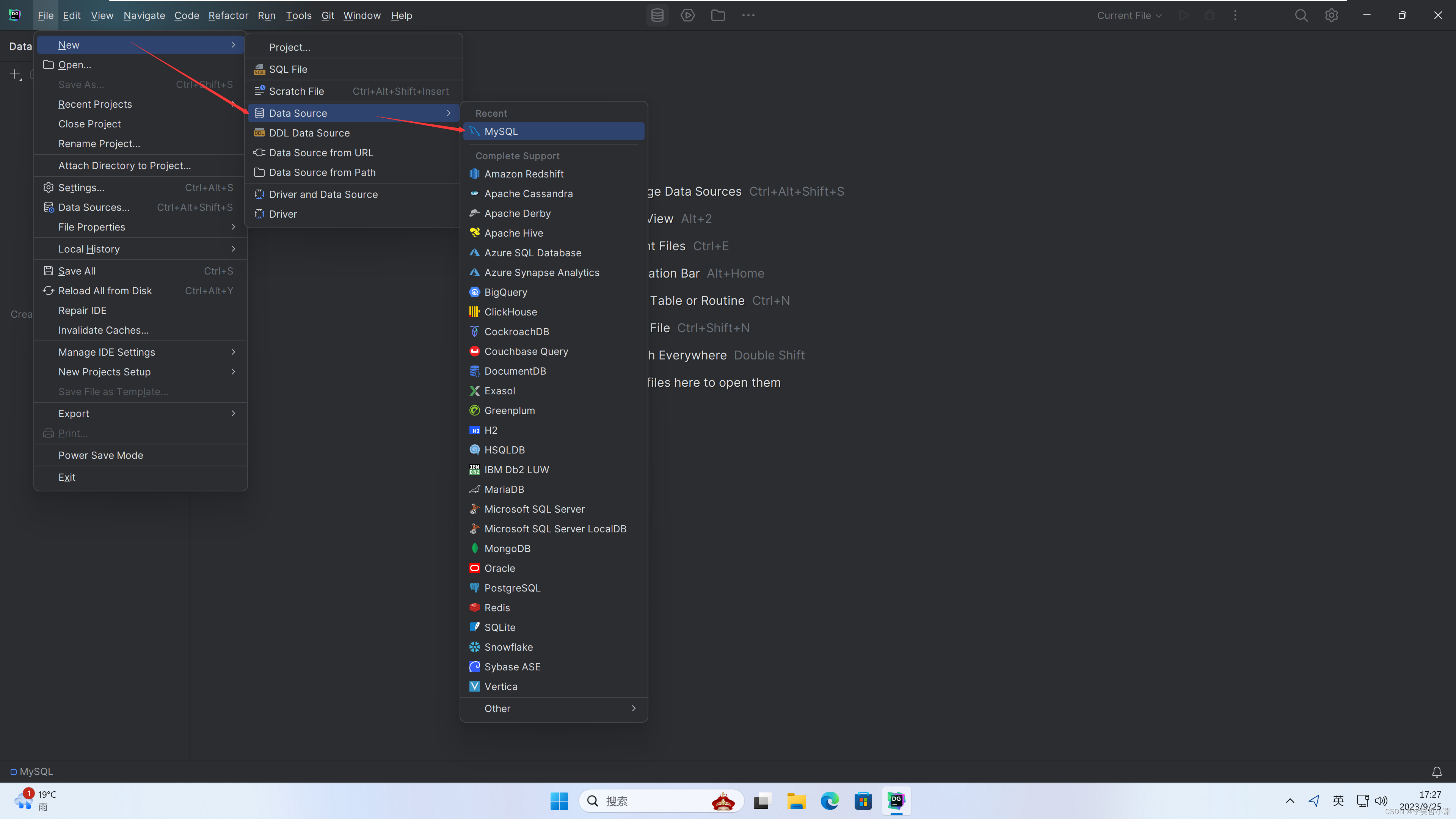Screen dimensions: 1456x819
Task: Choose Microsoft SQL Server data source
Action: click(x=553, y=509)
